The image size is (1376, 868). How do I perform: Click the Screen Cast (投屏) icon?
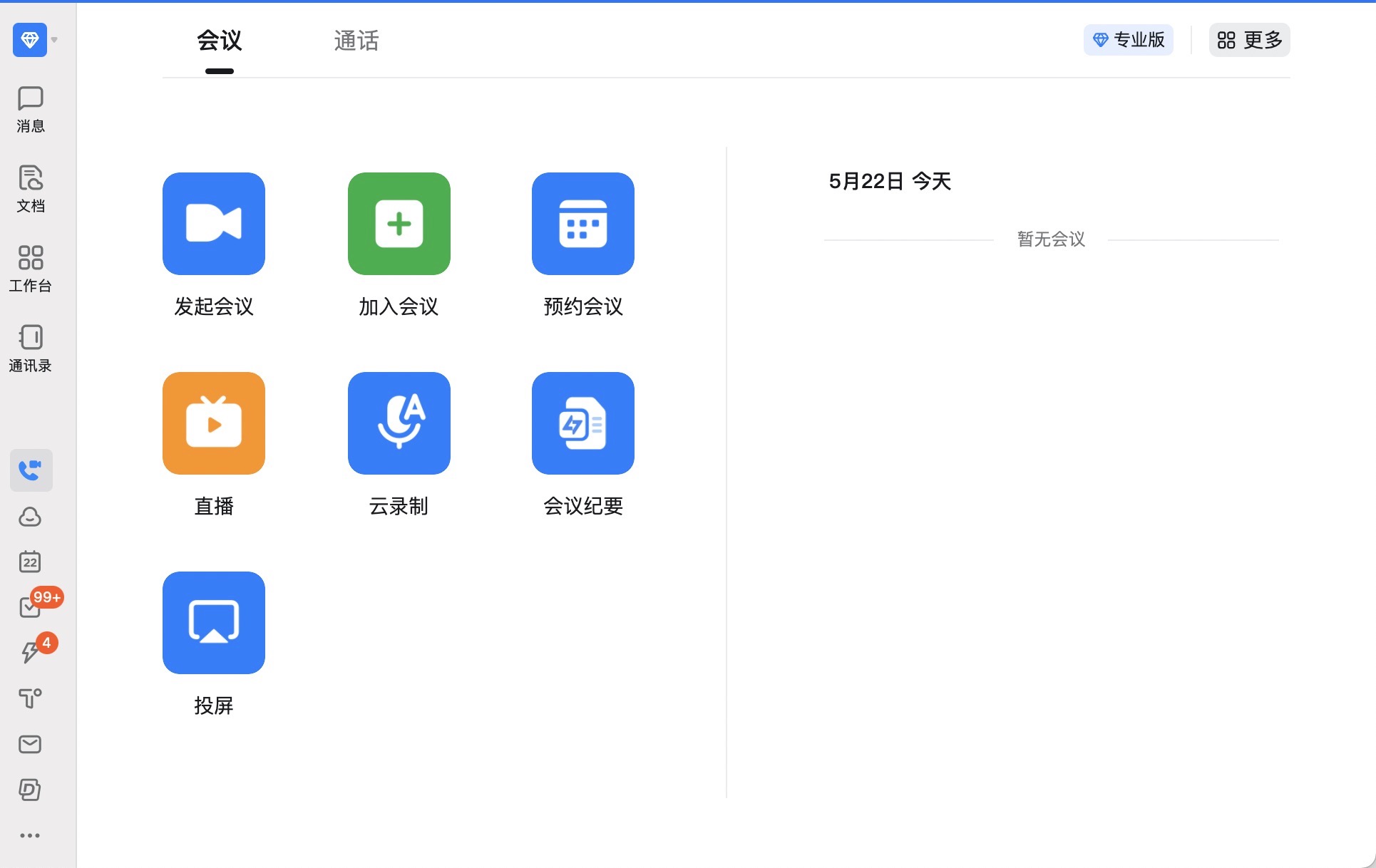pyautogui.click(x=213, y=623)
